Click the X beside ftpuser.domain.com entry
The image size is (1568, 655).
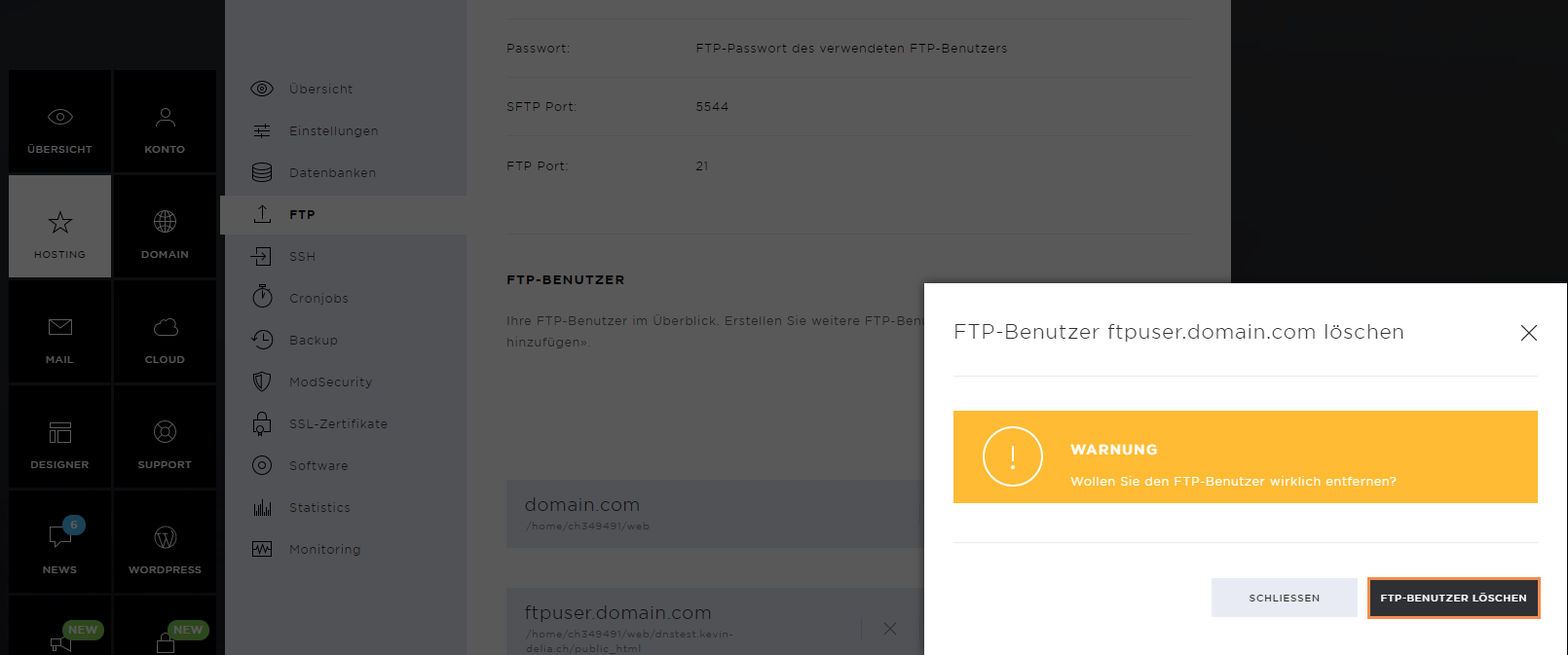pyautogui.click(x=889, y=629)
